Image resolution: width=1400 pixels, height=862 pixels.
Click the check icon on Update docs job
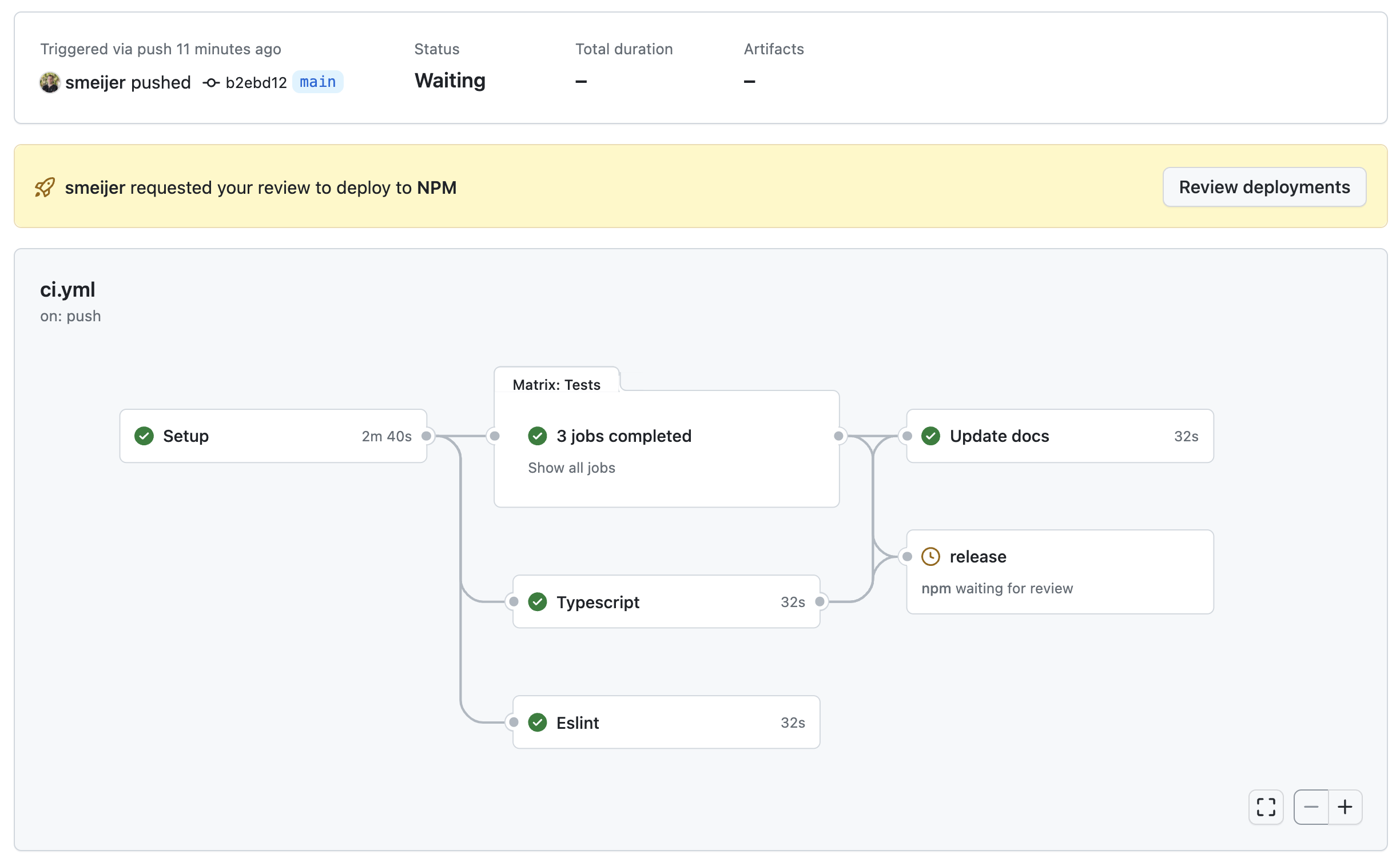(x=930, y=436)
